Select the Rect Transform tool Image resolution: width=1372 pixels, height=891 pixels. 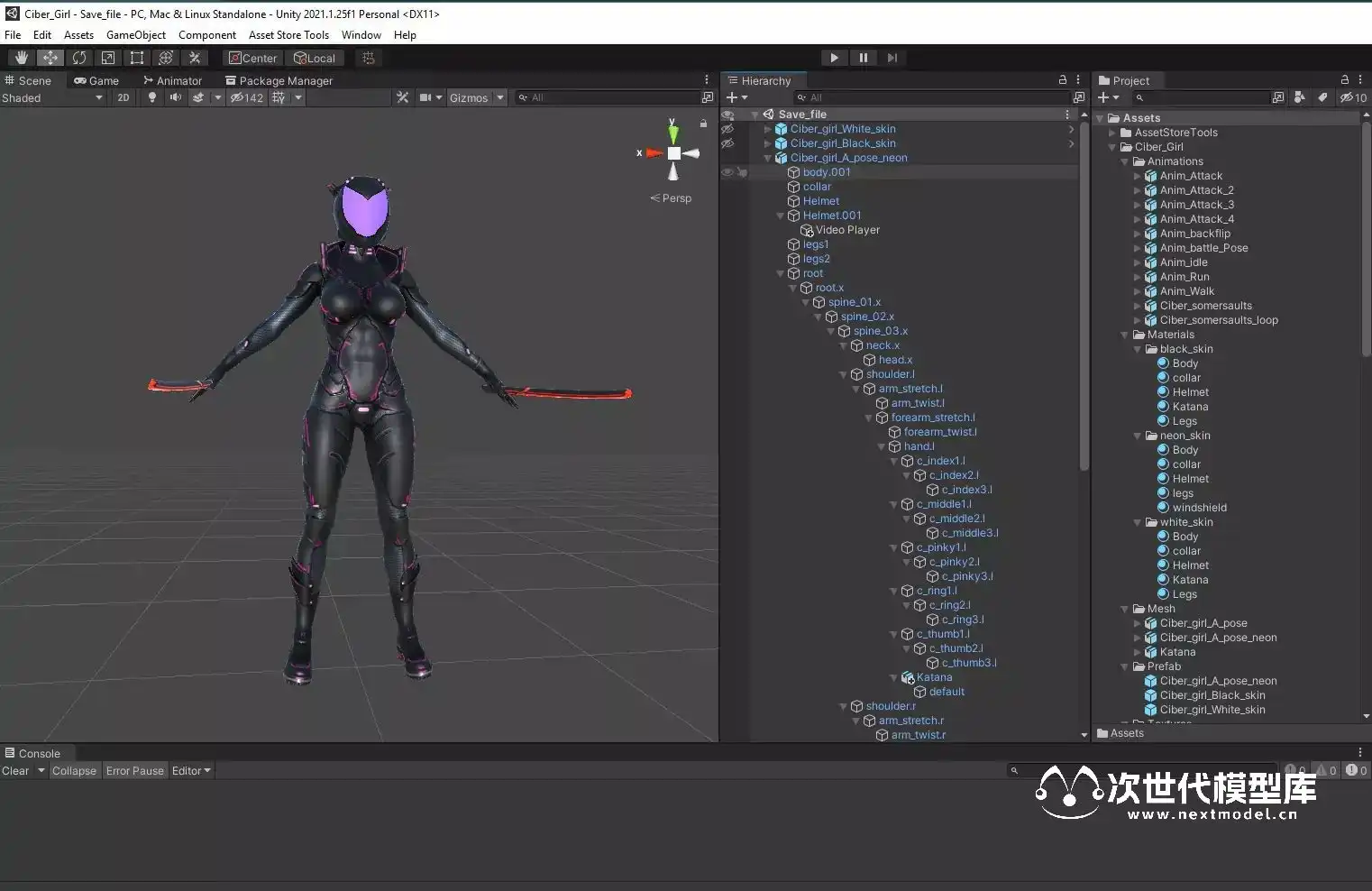(x=137, y=58)
